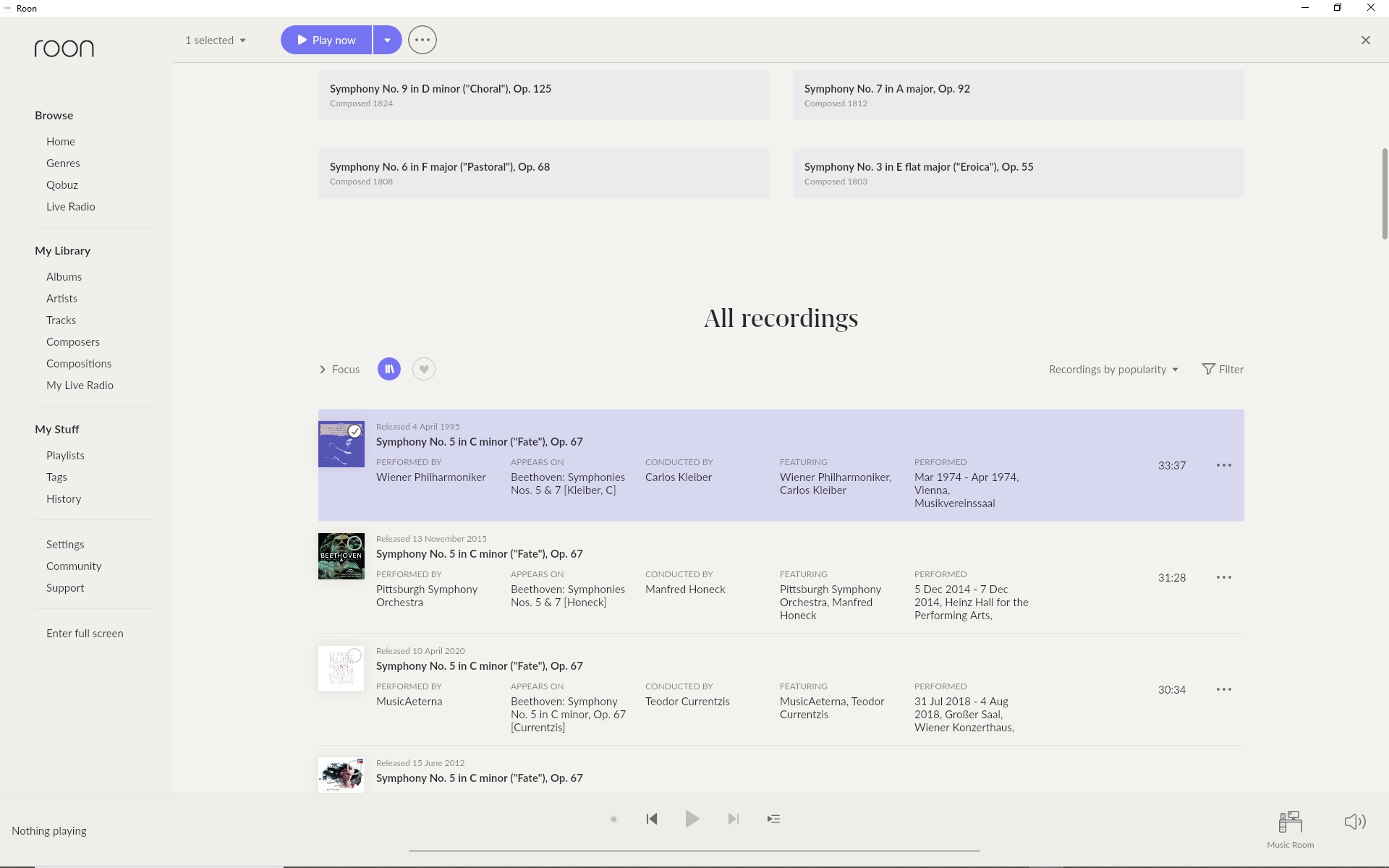The image size is (1389, 868).
Task: Open conductor Carlos Kleiber link
Action: click(x=679, y=477)
